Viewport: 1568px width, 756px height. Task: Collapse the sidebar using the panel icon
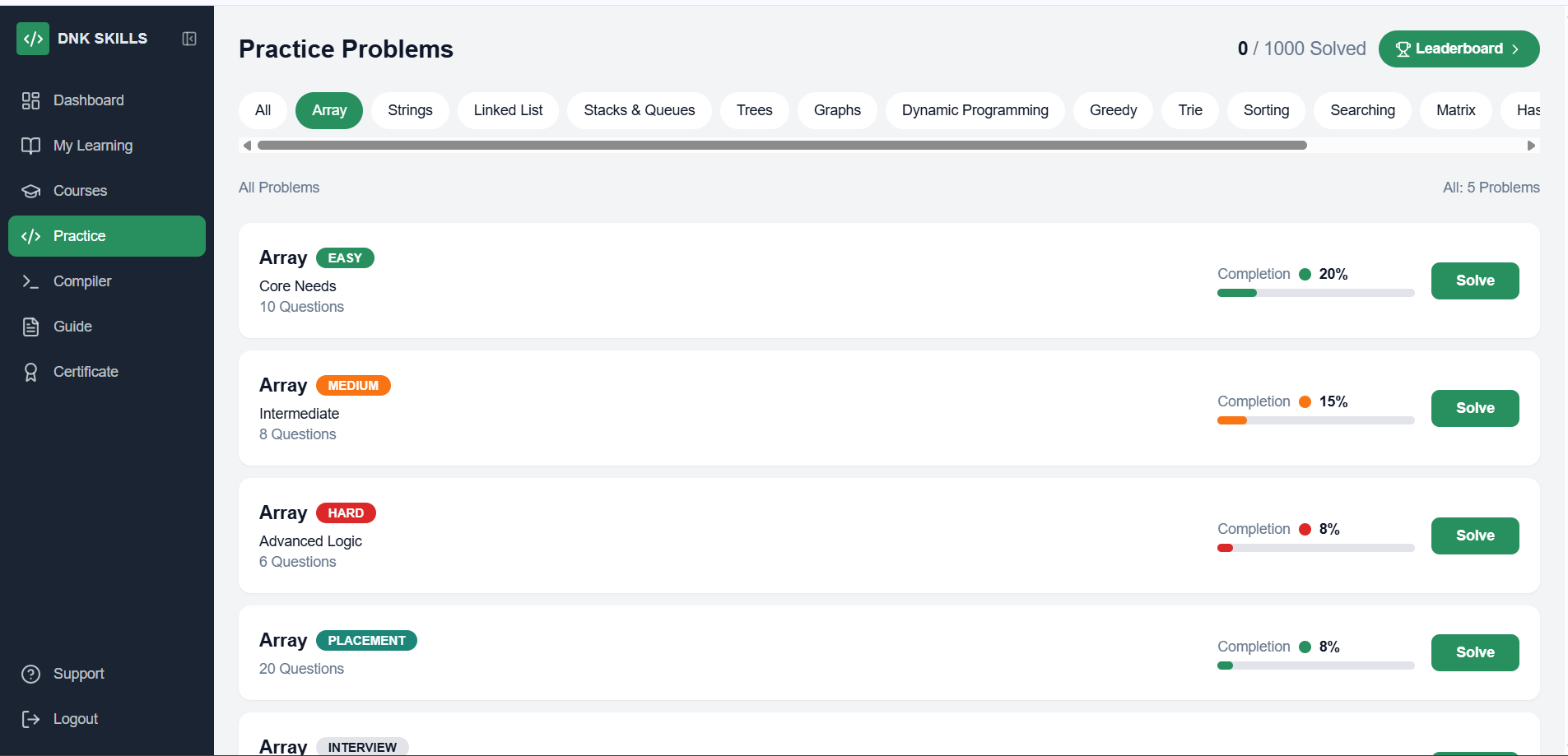189,39
